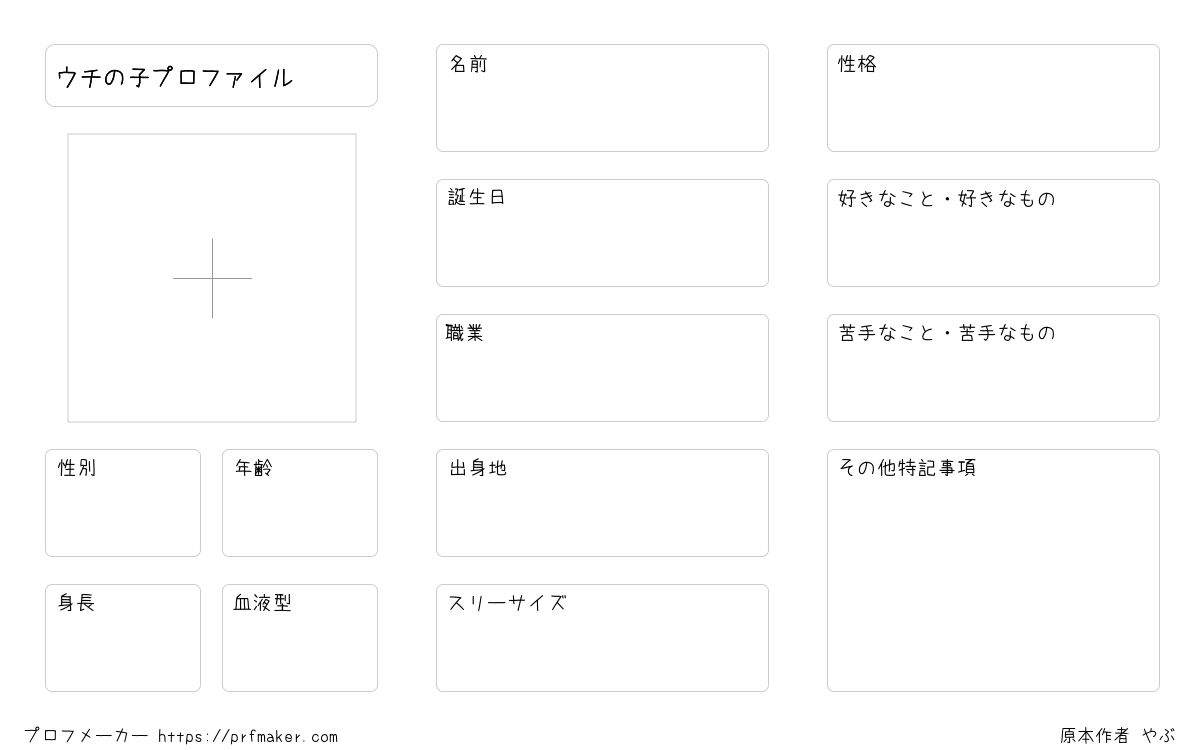Viewport: 1200px width, 750px height.
Task: Select the 年齢 age box
Action: pos(300,503)
